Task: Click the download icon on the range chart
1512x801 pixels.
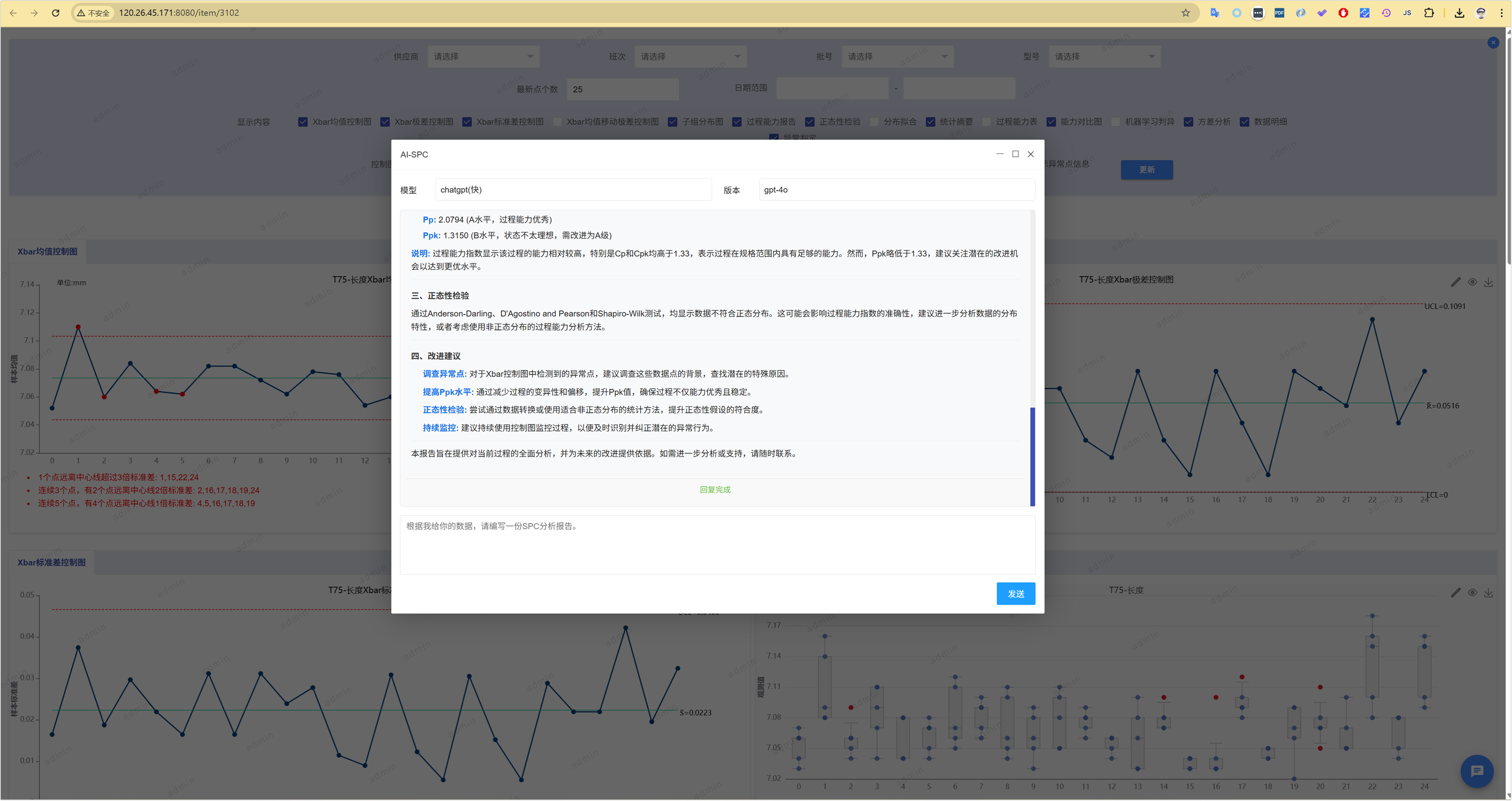Action: click(x=1488, y=282)
